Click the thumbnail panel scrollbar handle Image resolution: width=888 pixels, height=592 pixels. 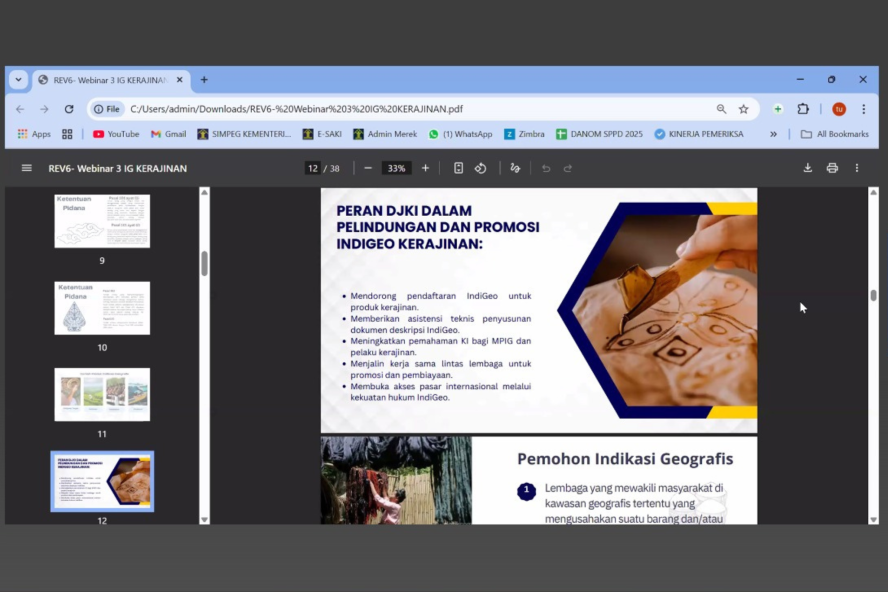tap(205, 263)
